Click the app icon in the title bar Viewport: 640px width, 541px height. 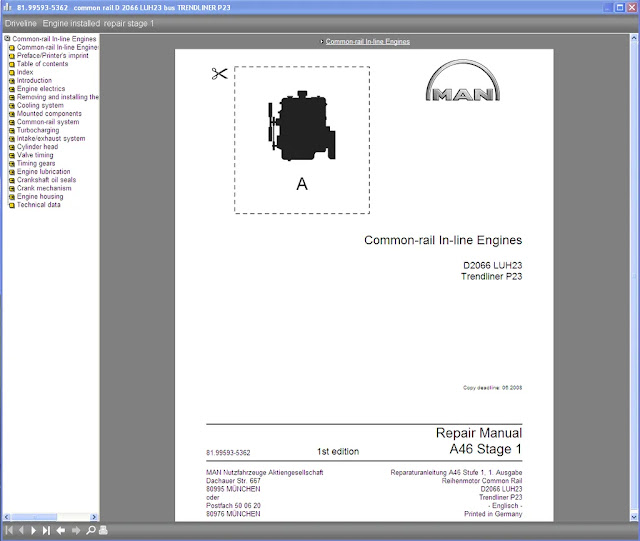coord(7,7)
